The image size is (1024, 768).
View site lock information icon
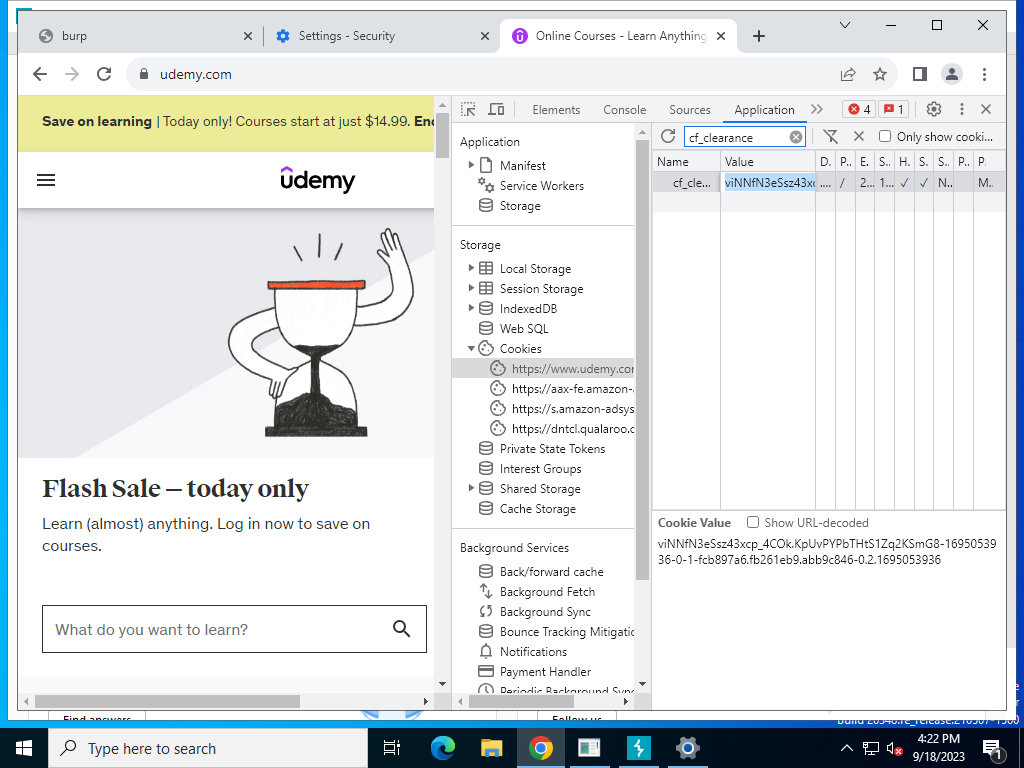144,74
